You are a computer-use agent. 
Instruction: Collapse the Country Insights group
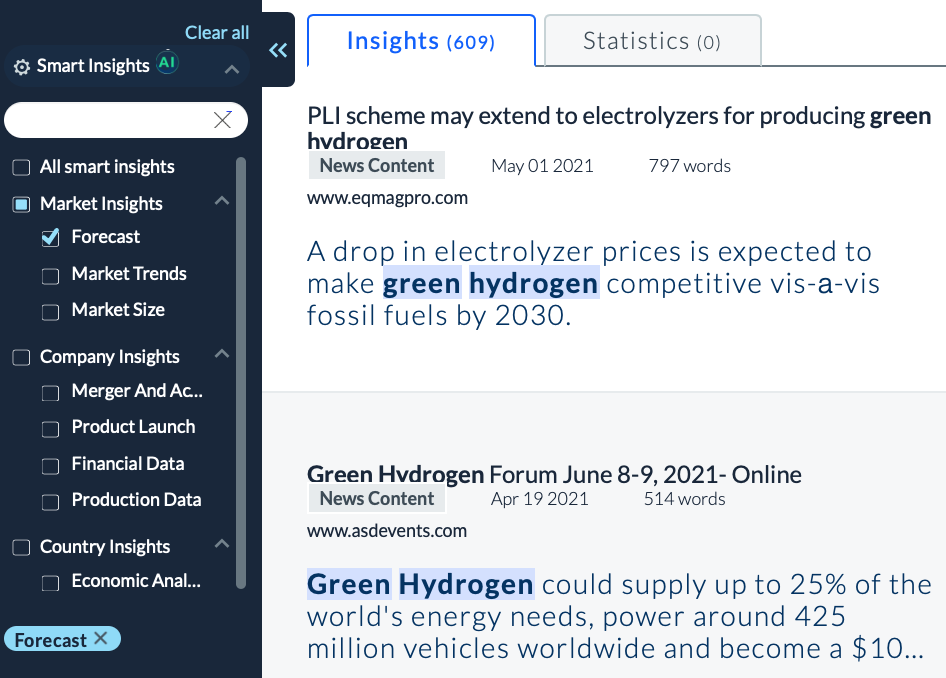pos(222,545)
